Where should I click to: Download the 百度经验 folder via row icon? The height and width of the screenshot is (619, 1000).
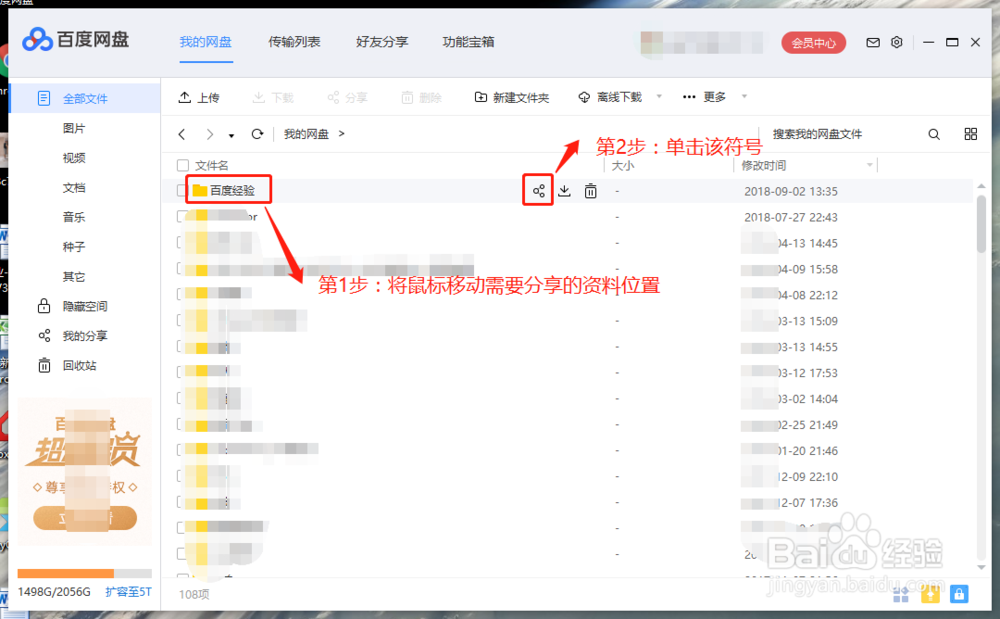pos(564,191)
